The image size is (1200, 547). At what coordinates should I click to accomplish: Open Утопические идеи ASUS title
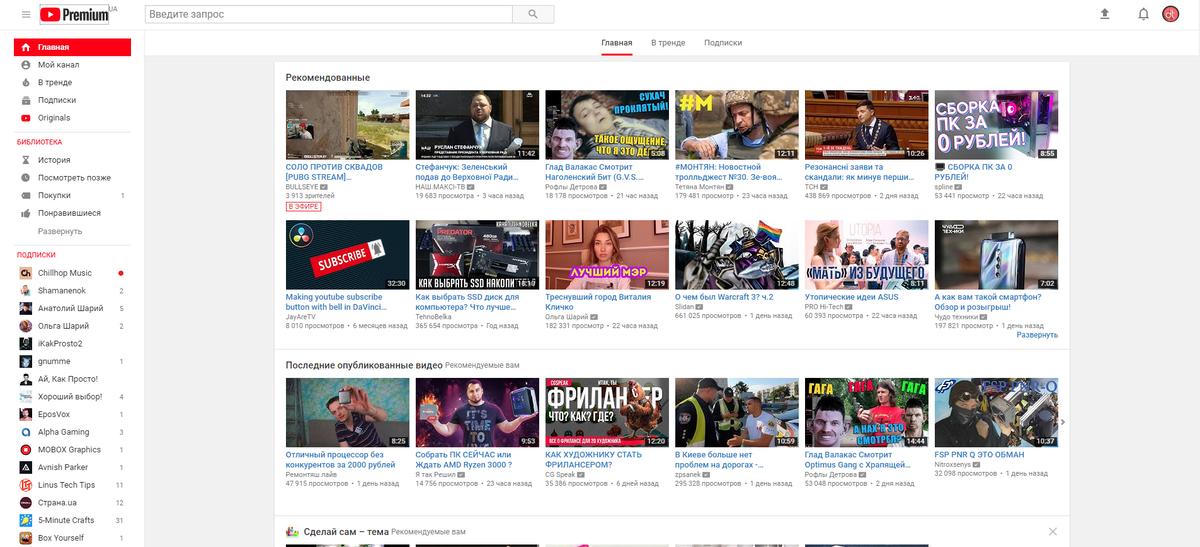point(851,297)
